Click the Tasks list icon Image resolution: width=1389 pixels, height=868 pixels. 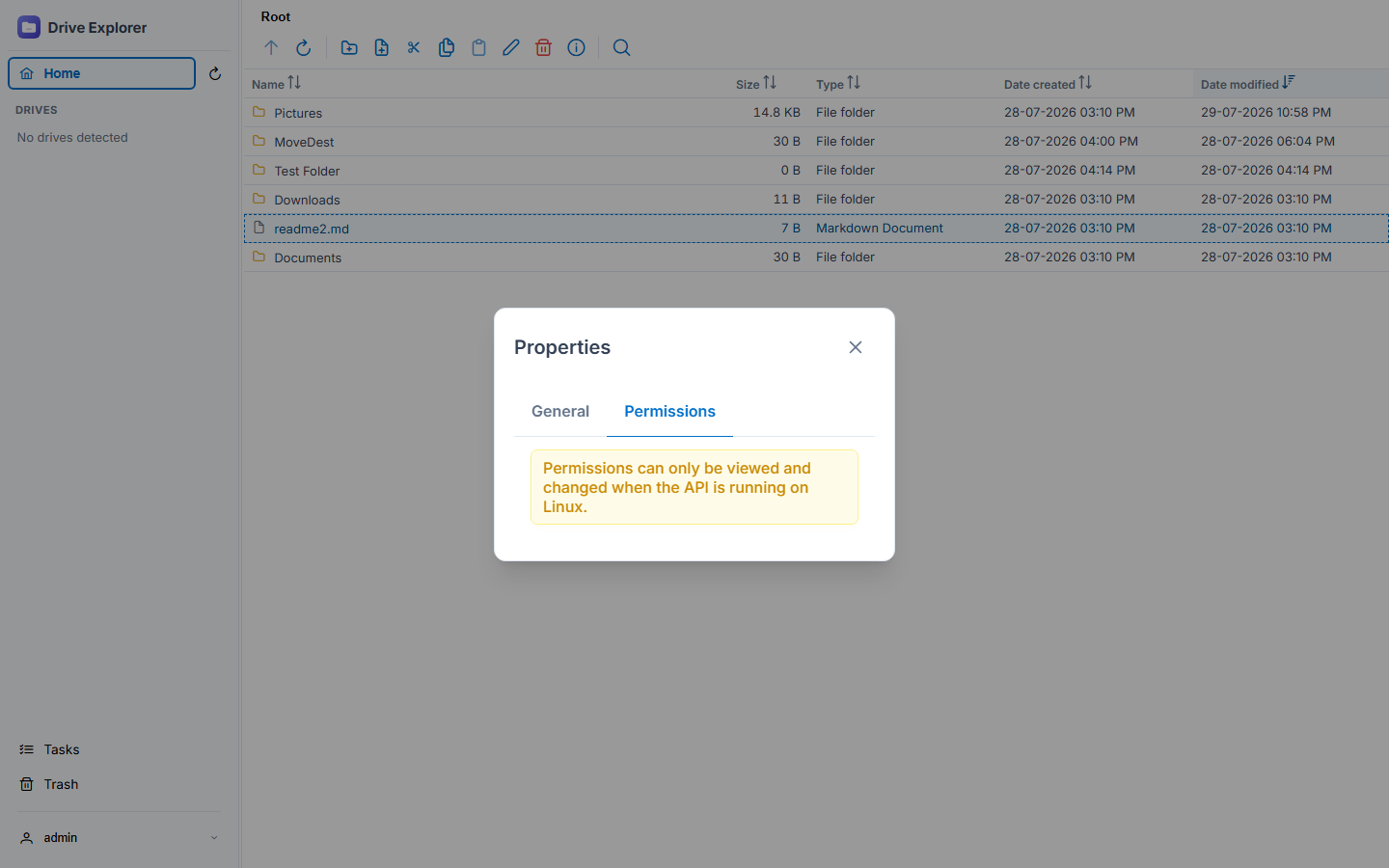(26, 749)
